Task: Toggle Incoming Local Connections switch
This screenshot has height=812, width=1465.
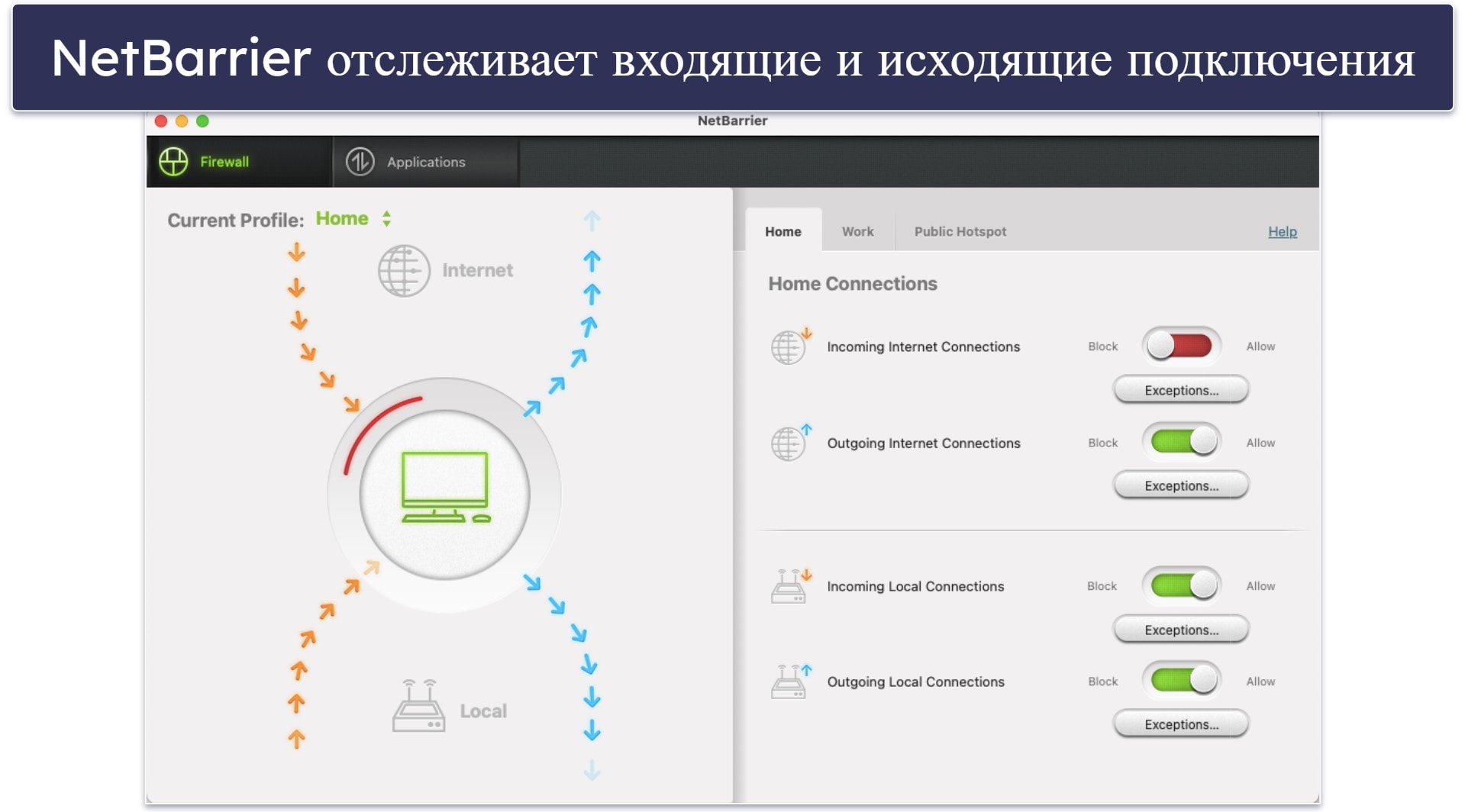Action: click(x=1181, y=585)
